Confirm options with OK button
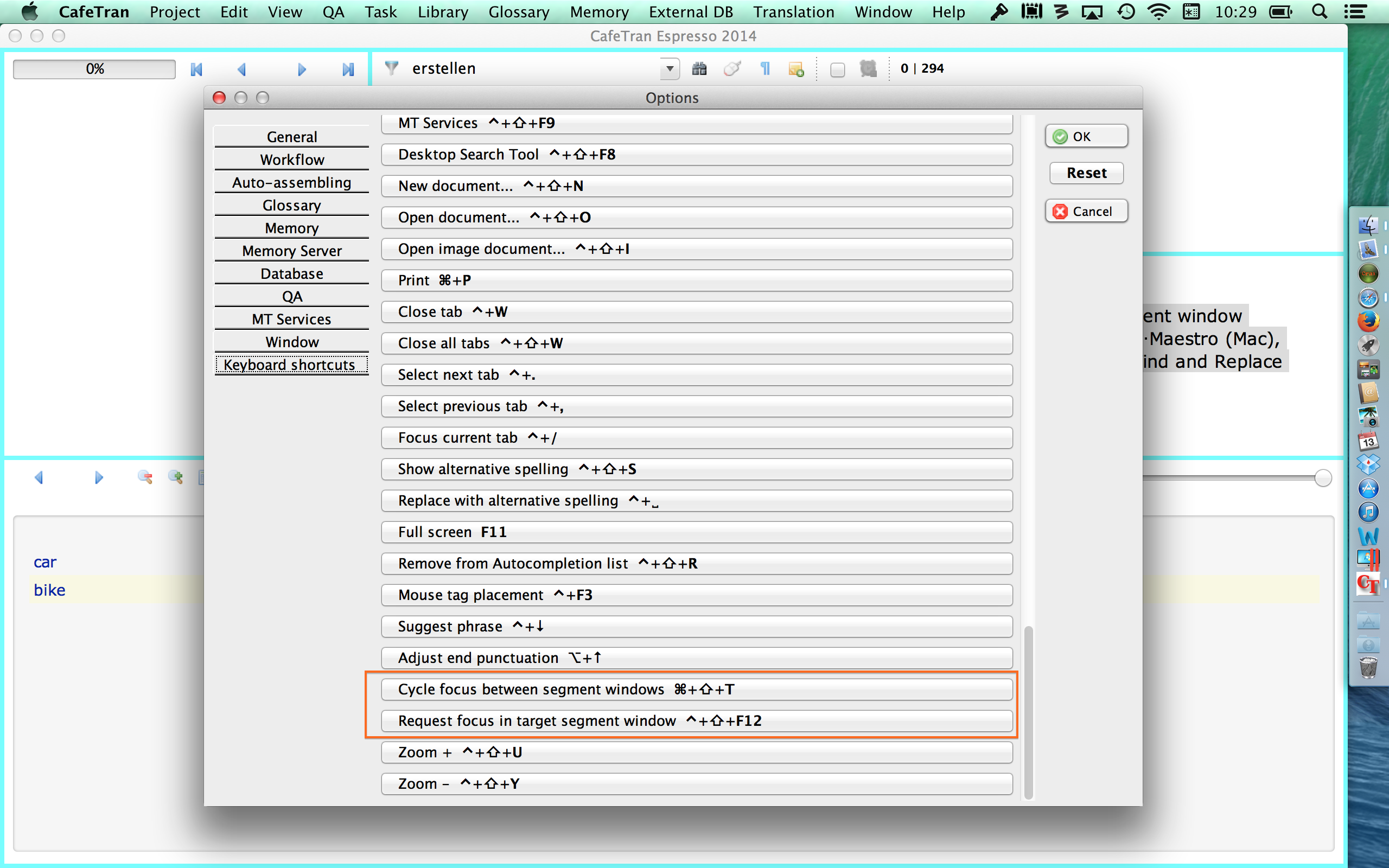1389x868 pixels. coord(1086,137)
